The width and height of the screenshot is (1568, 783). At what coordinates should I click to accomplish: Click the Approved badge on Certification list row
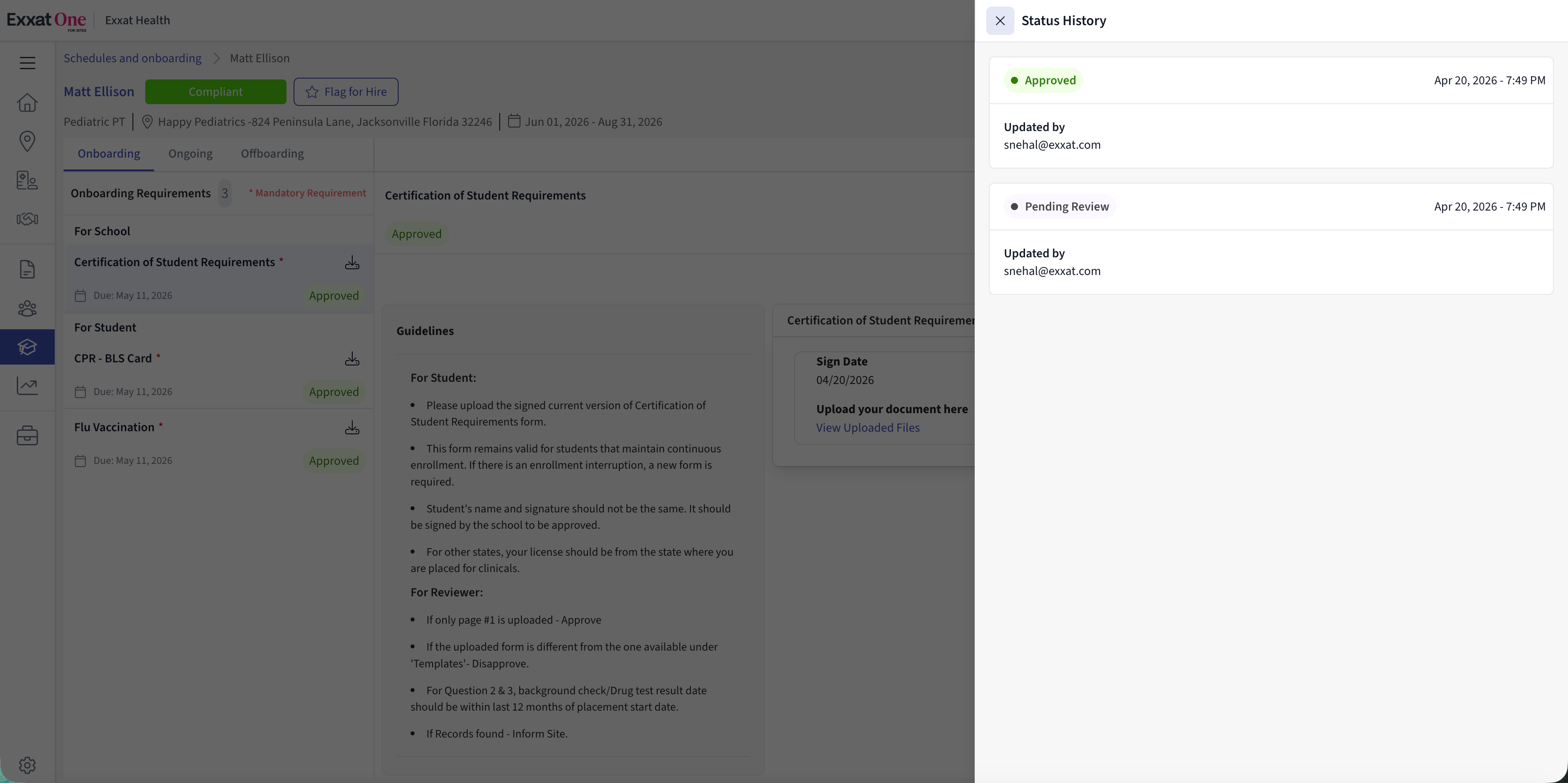[334, 296]
